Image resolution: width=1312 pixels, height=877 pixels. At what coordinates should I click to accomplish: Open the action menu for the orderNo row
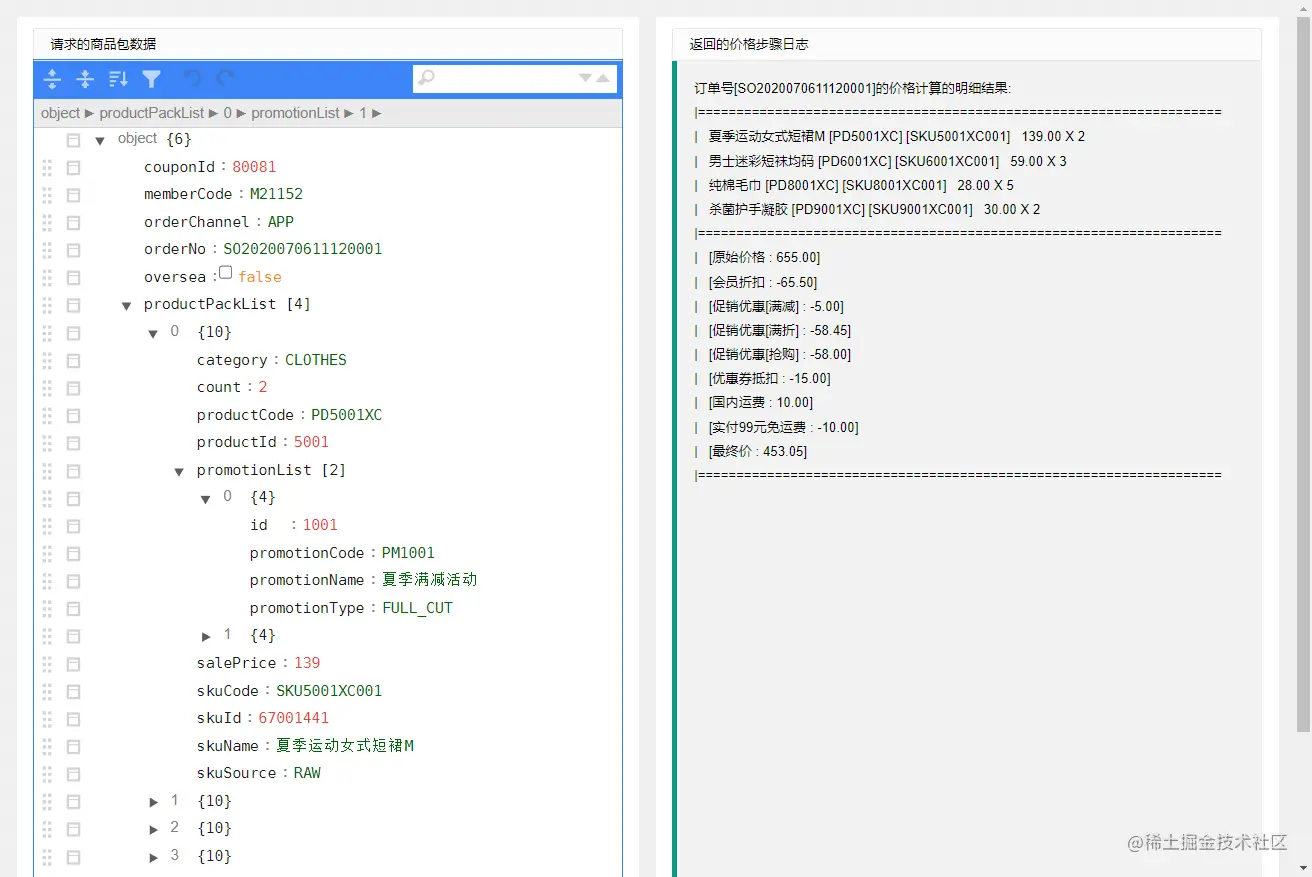click(x=73, y=249)
